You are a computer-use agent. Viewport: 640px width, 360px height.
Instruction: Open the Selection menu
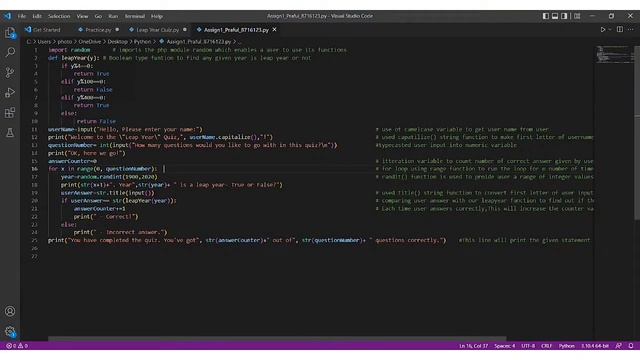click(59, 16)
